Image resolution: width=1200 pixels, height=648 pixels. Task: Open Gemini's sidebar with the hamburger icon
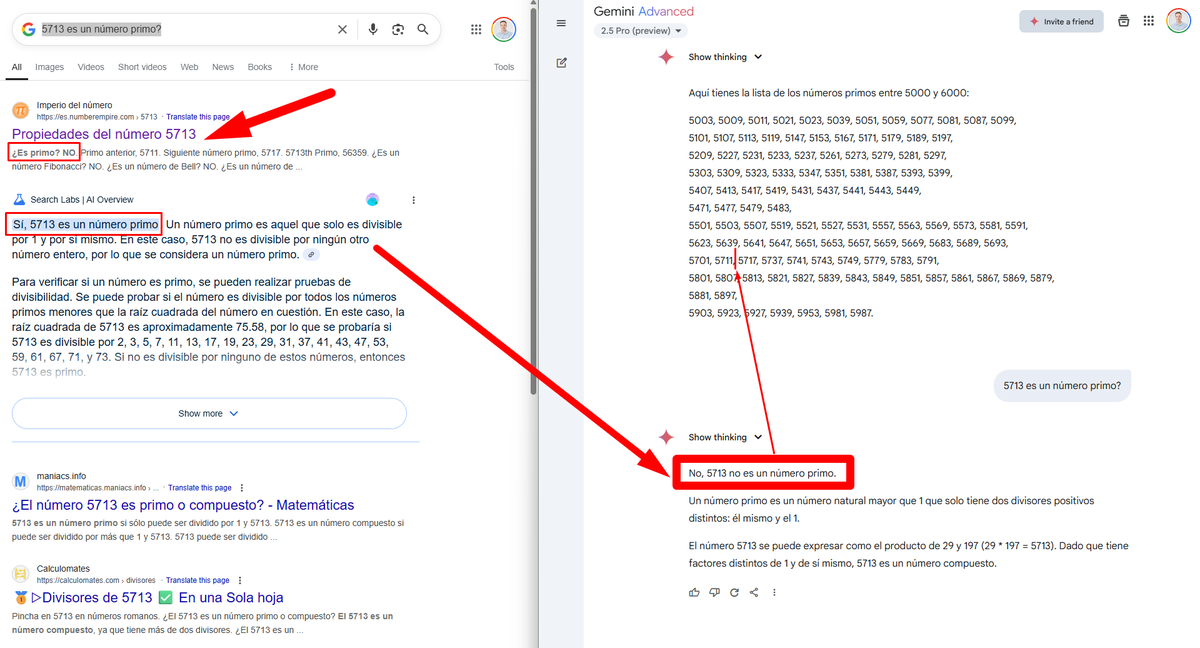coord(561,23)
